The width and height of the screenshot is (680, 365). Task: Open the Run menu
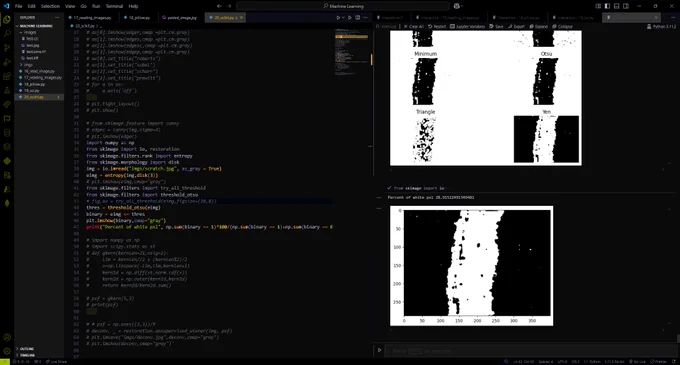coord(96,6)
